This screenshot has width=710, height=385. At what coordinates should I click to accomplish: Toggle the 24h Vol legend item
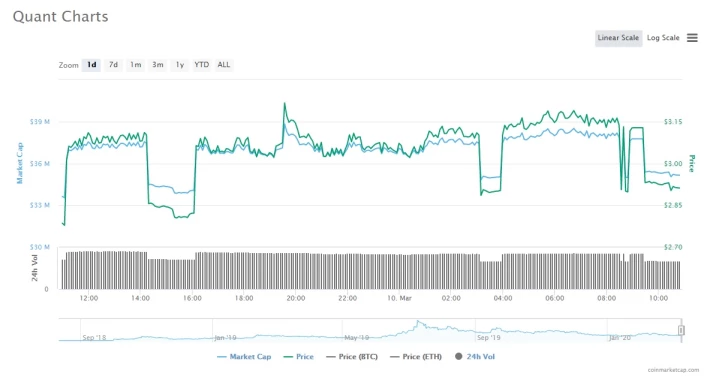coord(475,357)
